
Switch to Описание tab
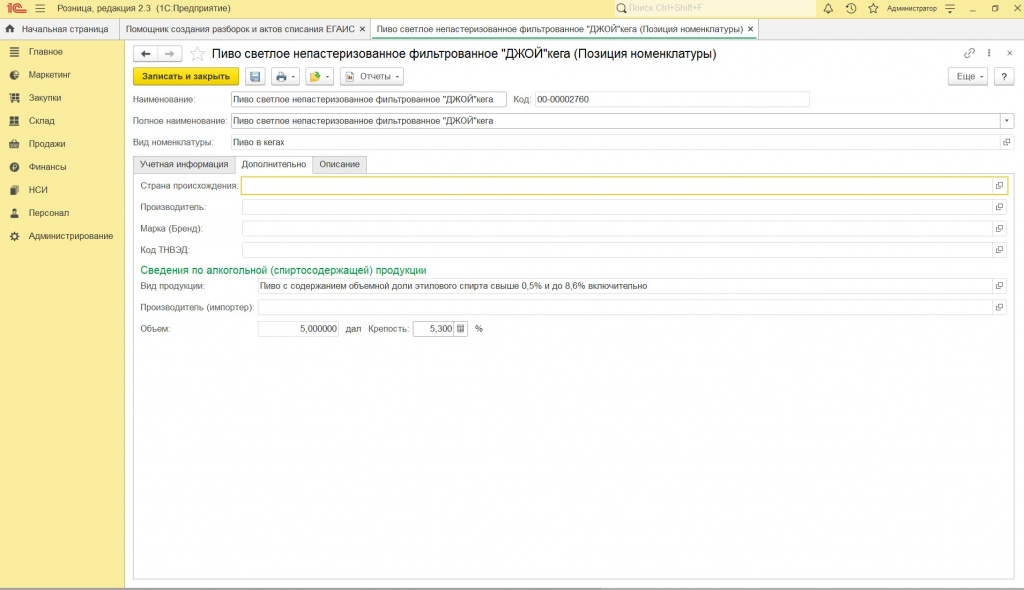340,164
